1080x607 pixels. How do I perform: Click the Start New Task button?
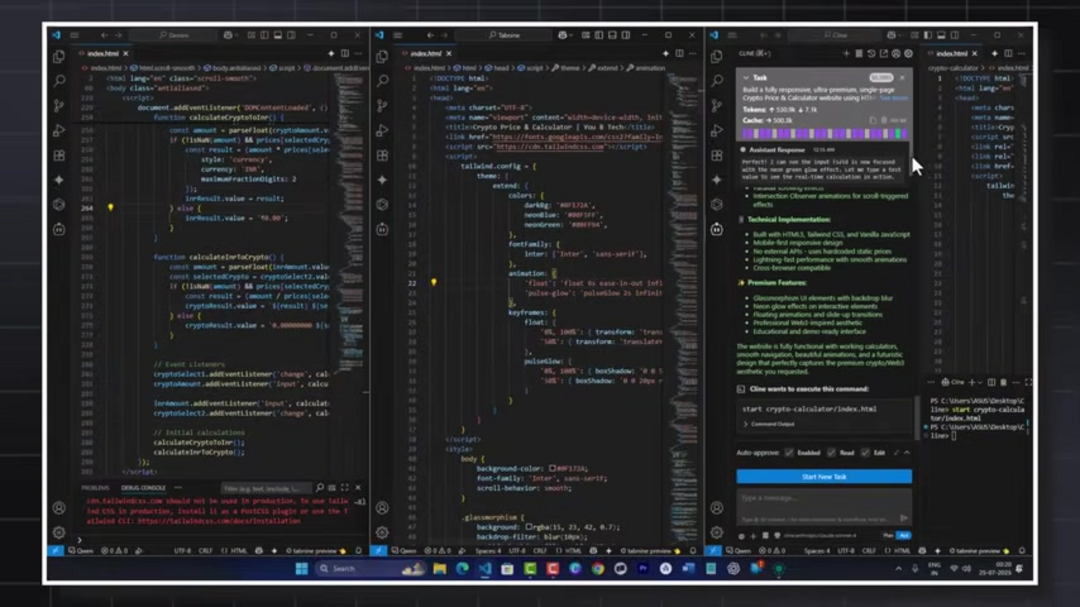[x=823, y=477]
